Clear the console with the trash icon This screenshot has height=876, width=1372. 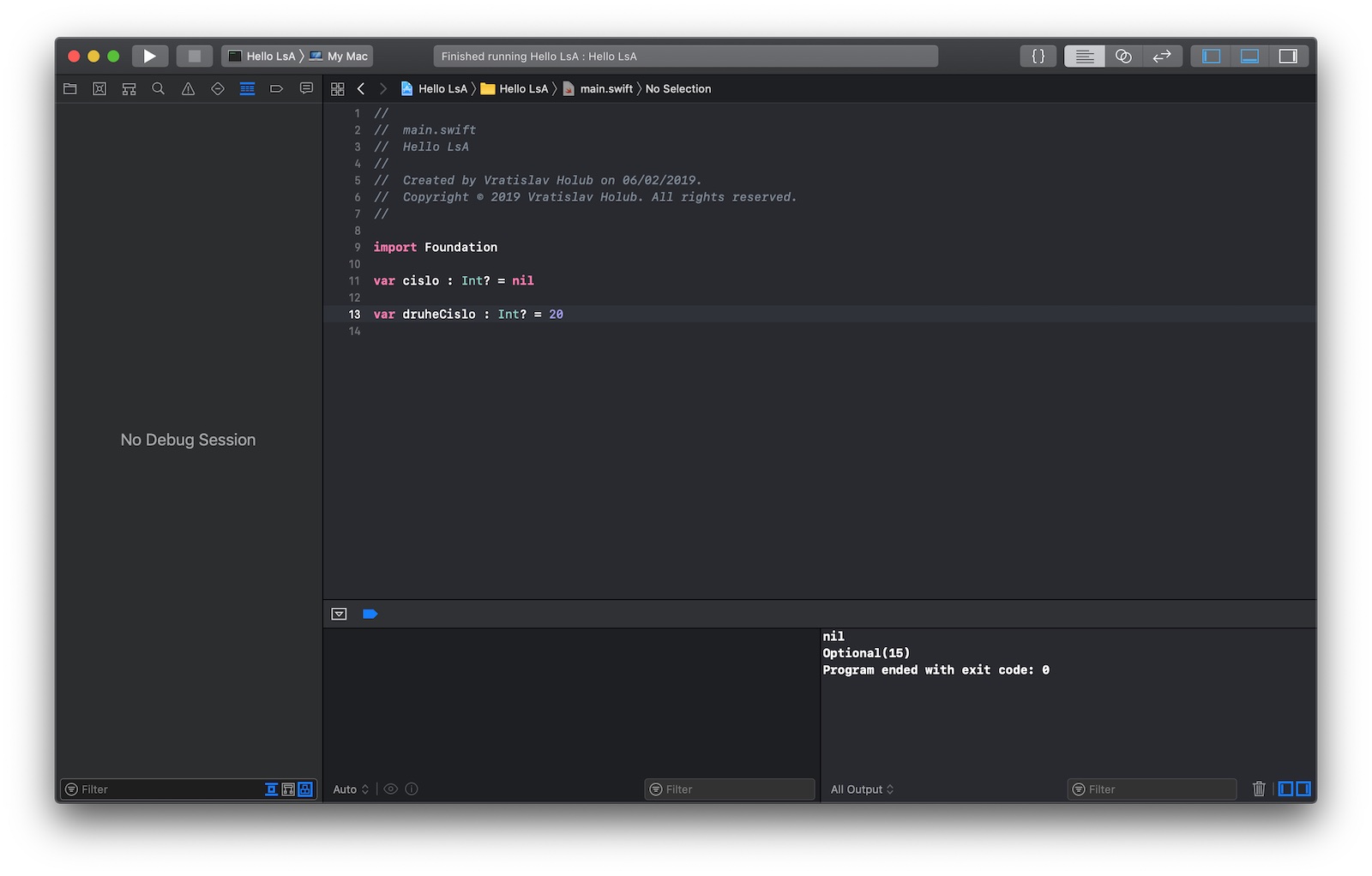click(x=1259, y=789)
